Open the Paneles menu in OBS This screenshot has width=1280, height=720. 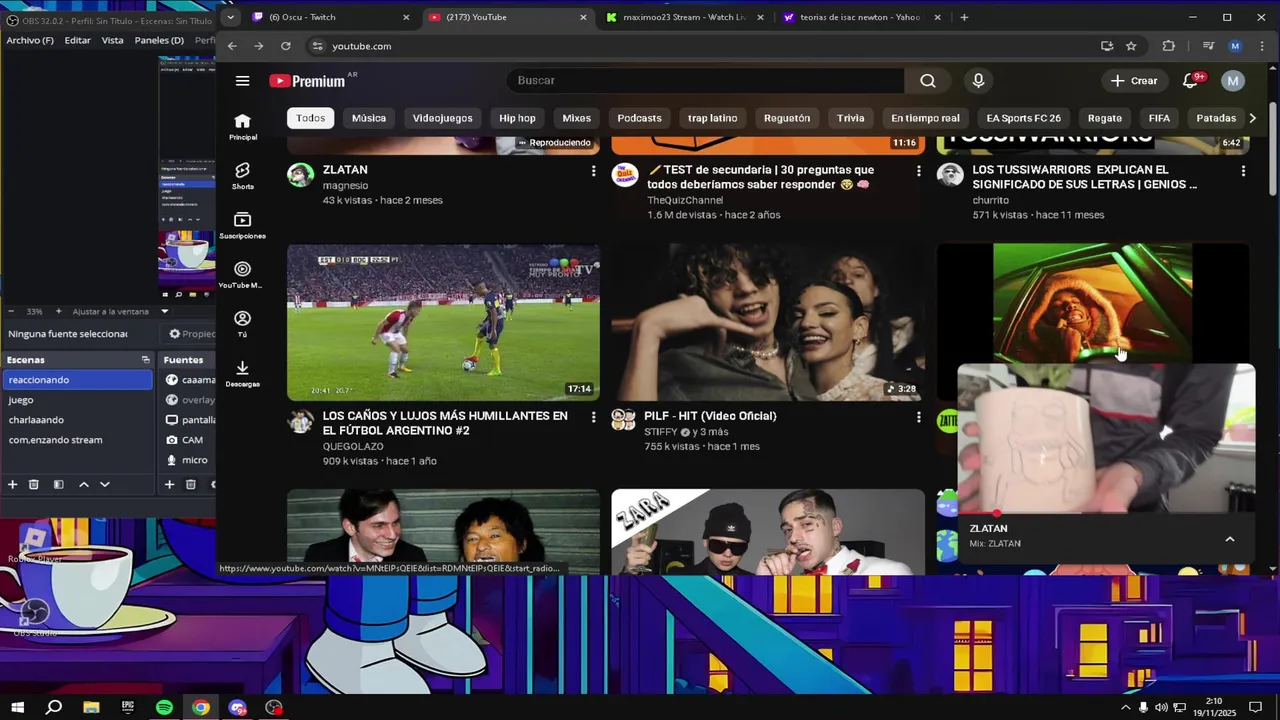coord(159,40)
